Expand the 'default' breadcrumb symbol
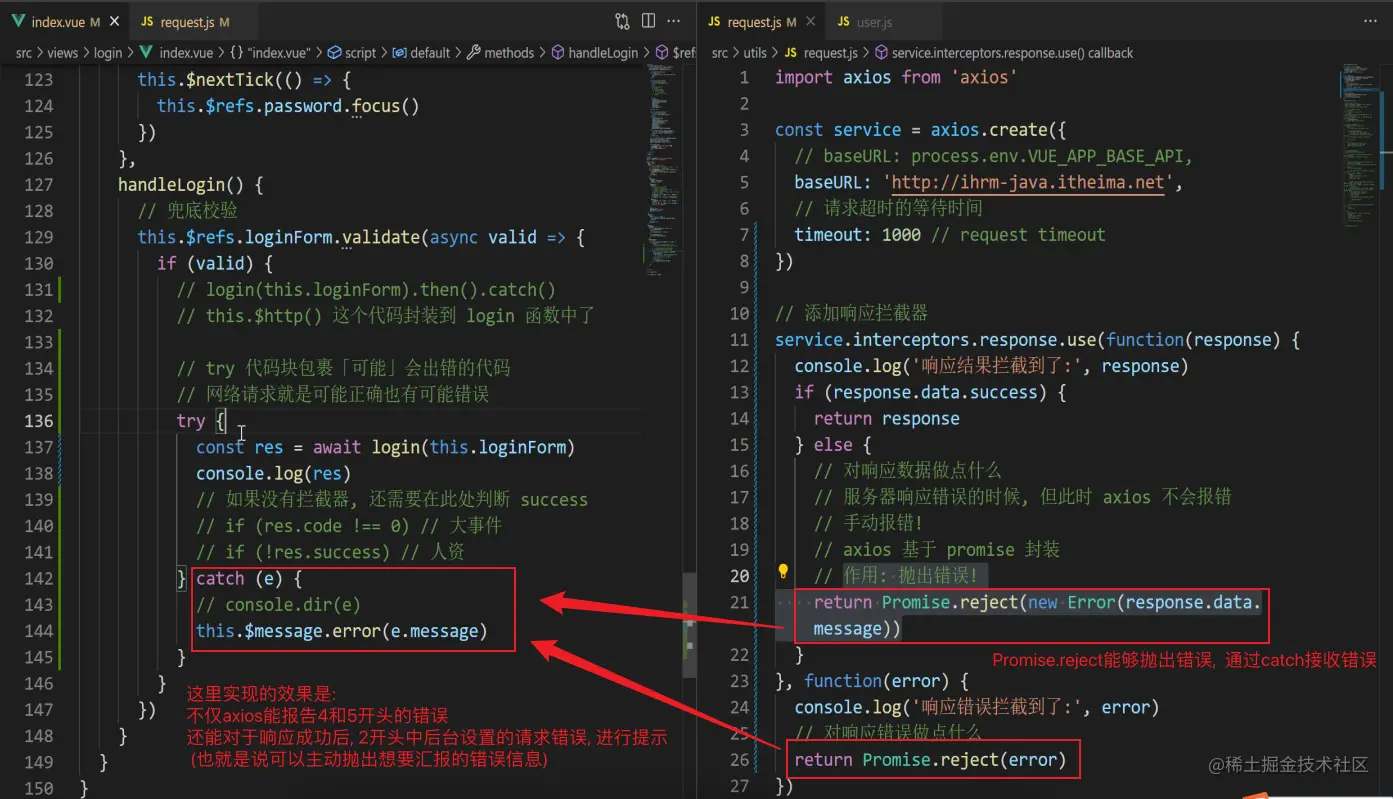Viewport: 1393px width, 799px height. [x=421, y=53]
